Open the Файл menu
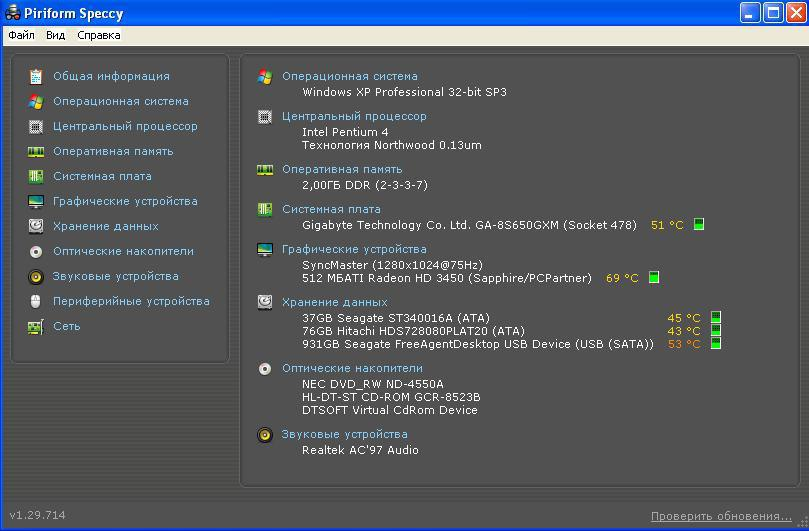This screenshot has width=809, height=531. (x=21, y=35)
